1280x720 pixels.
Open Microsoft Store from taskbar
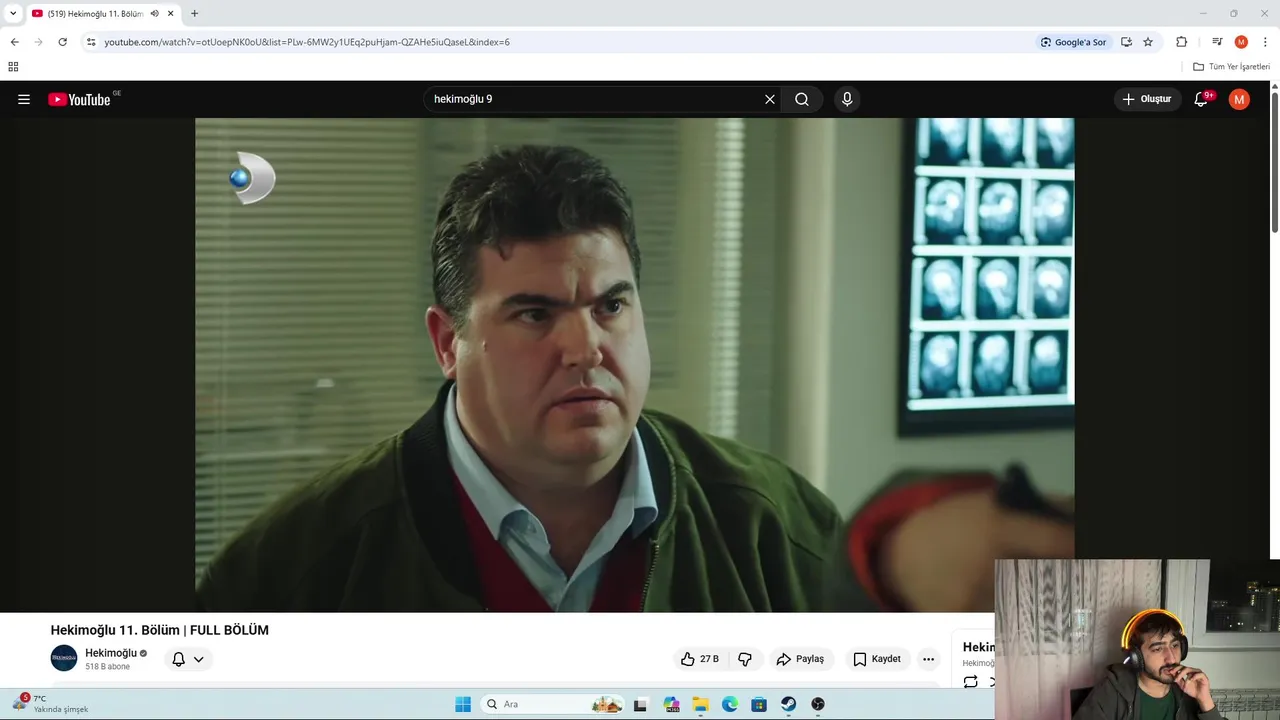point(759,704)
